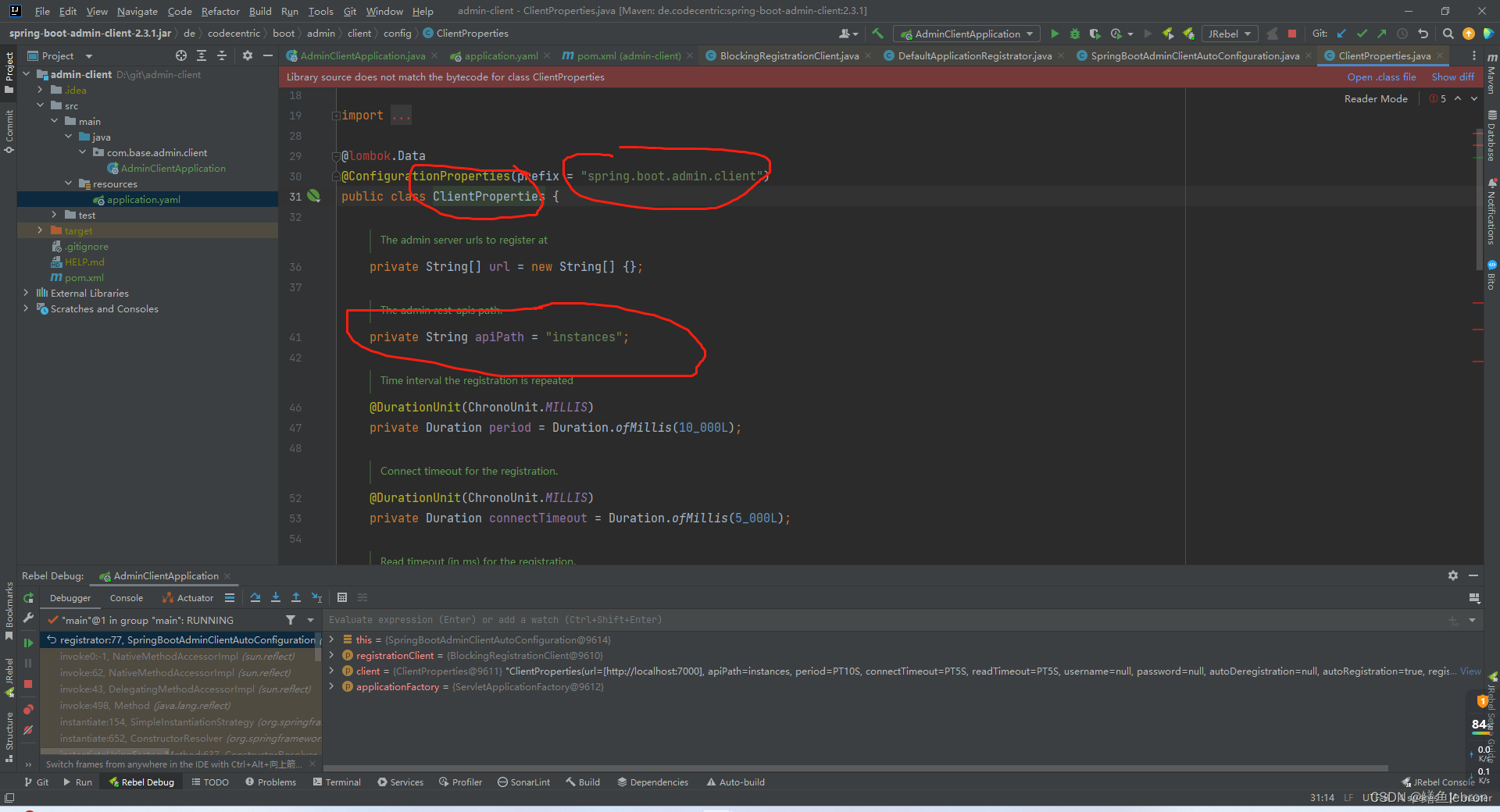Viewport: 1500px width, 812px height.
Task: Push commits with the green Git arrow
Action: tap(1380, 34)
